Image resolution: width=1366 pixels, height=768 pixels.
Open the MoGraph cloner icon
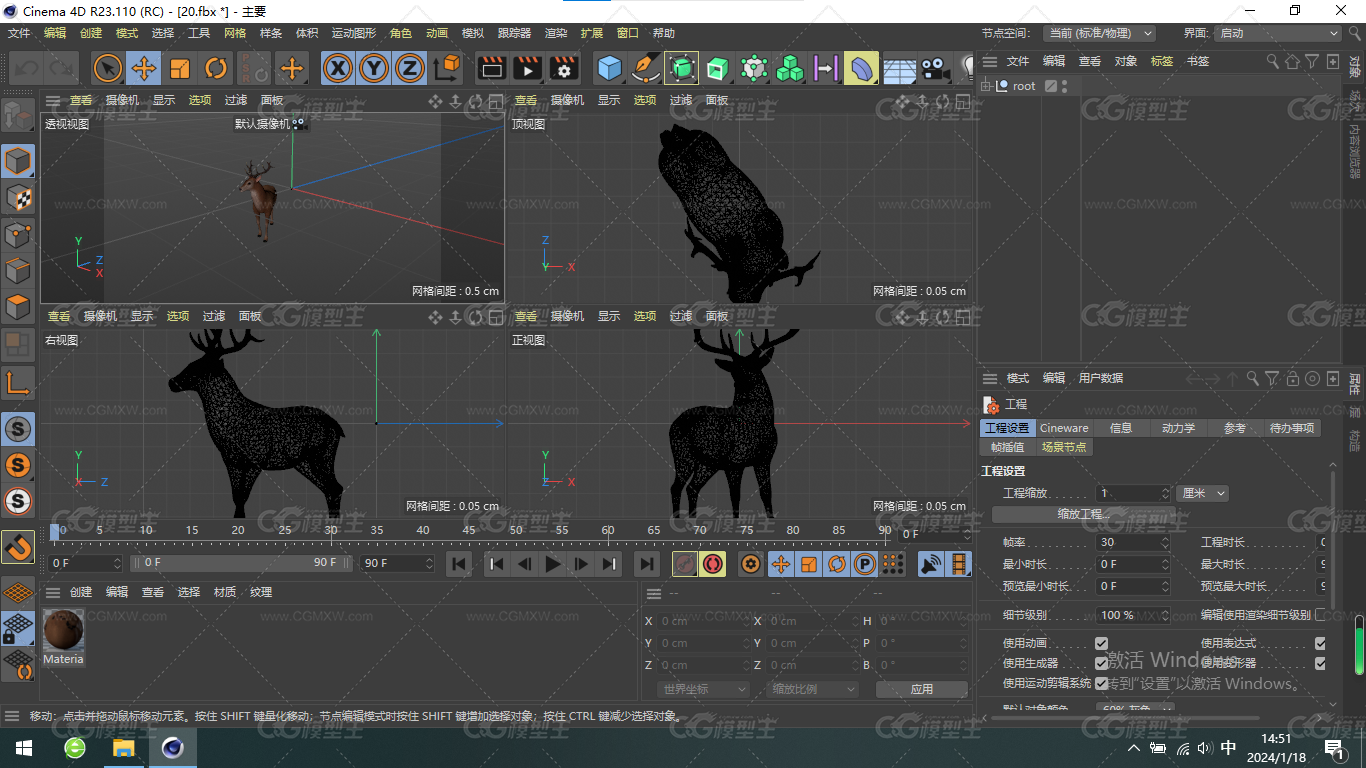click(x=790, y=68)
